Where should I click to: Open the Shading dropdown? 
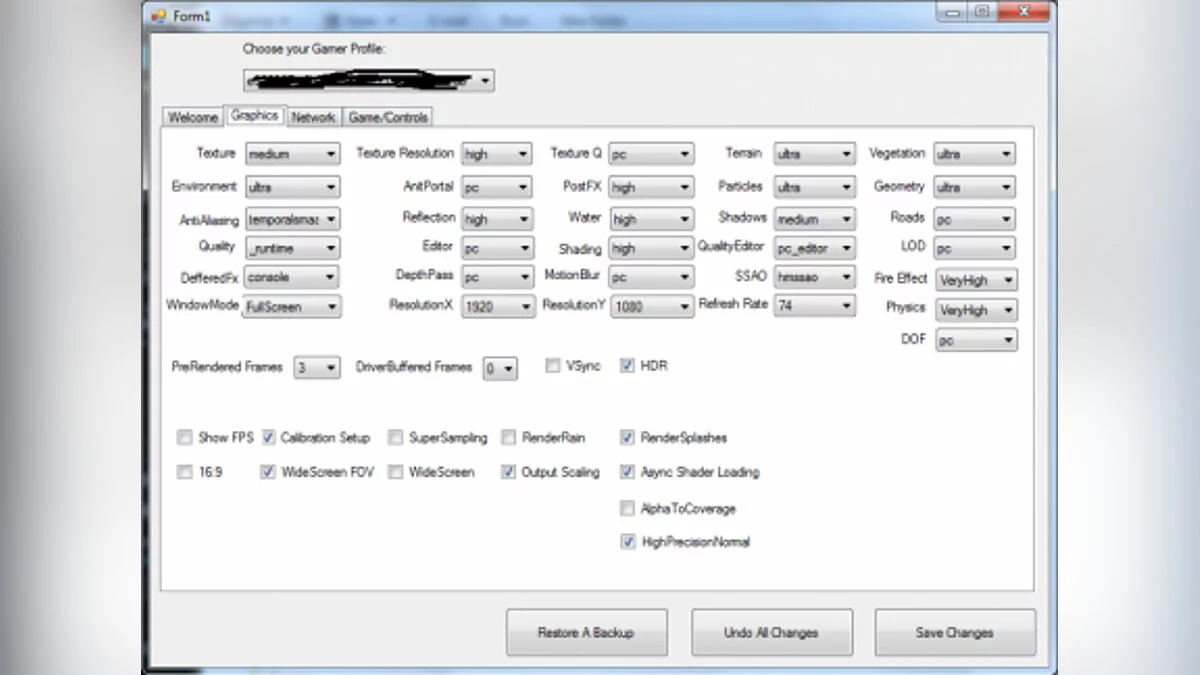click(x=651, y=248)
